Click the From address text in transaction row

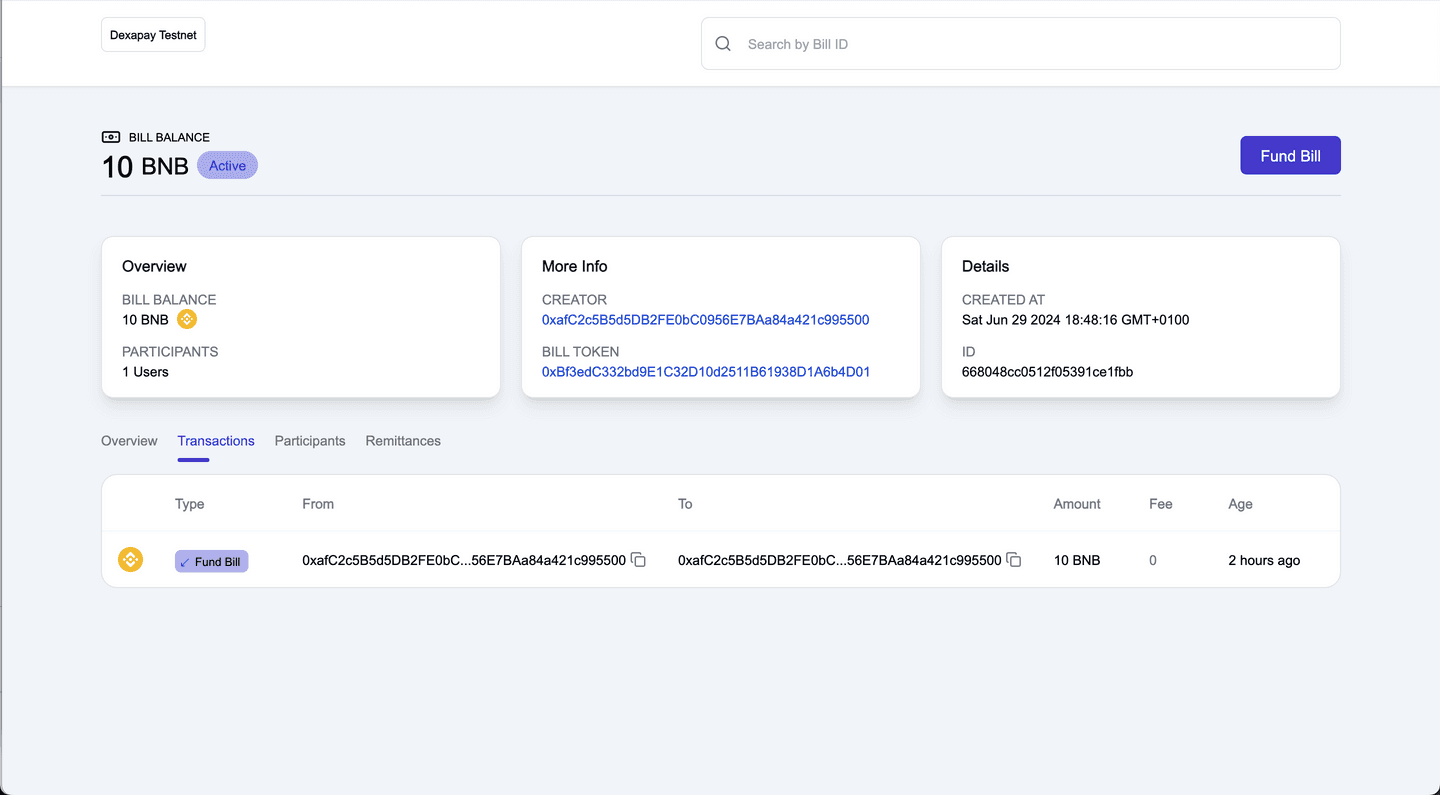(464, 560)
